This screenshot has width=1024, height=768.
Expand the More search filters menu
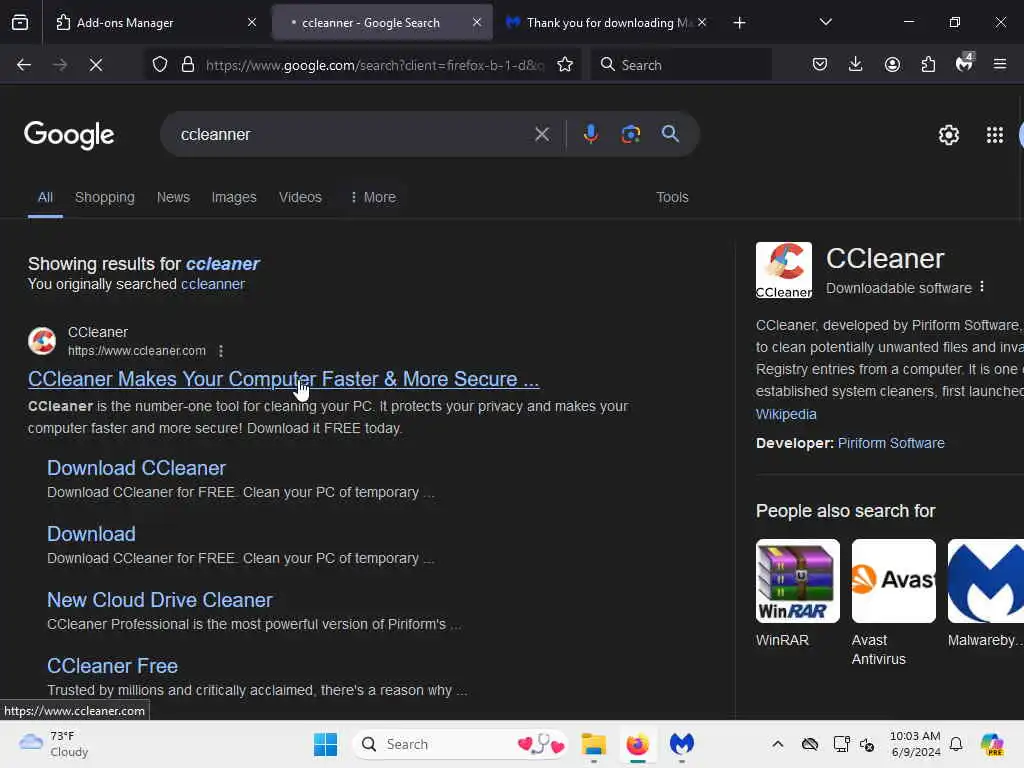point(373,197)
